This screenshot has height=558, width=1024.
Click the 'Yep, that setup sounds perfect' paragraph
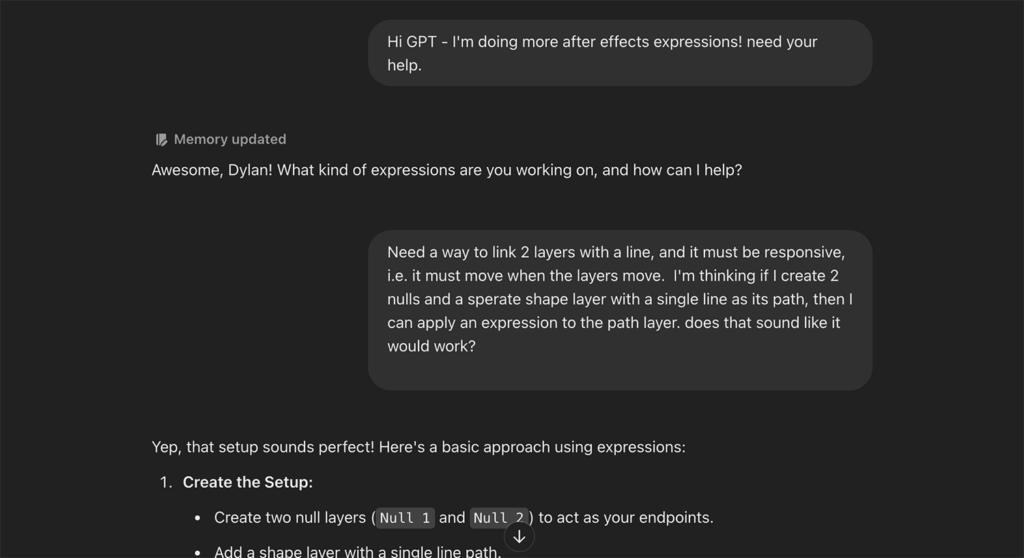coord(419,447)
